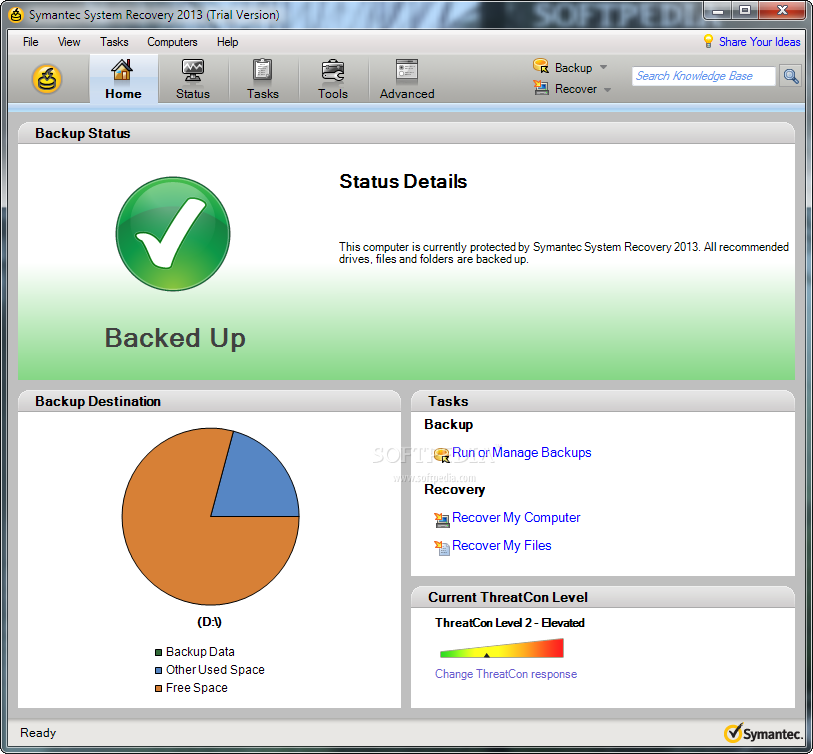Click the Symantec disk logo in toolbar
Image resolution: width=813 pixels, height=754 pixels.
47,79
